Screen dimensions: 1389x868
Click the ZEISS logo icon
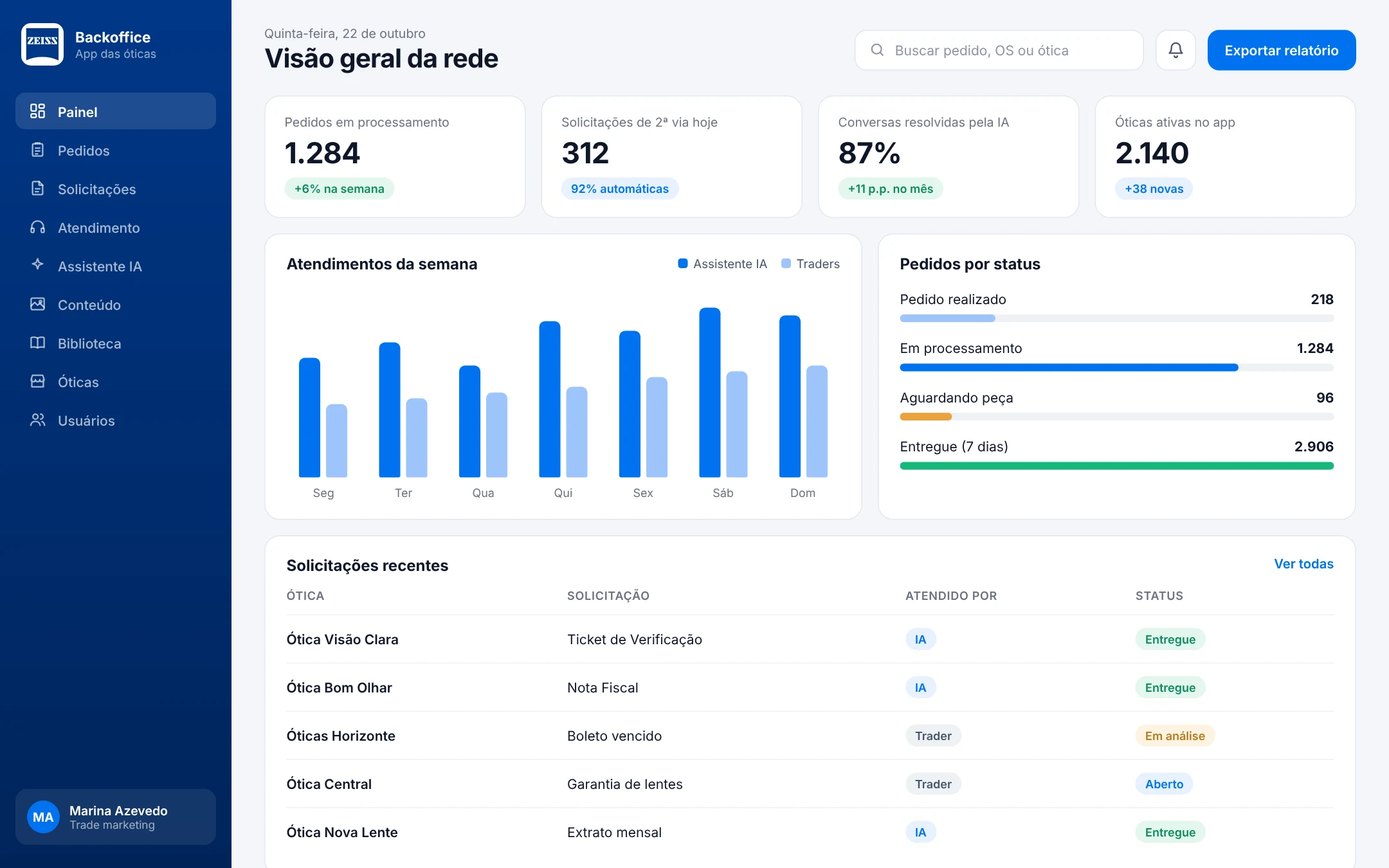[x=42, y=44]
